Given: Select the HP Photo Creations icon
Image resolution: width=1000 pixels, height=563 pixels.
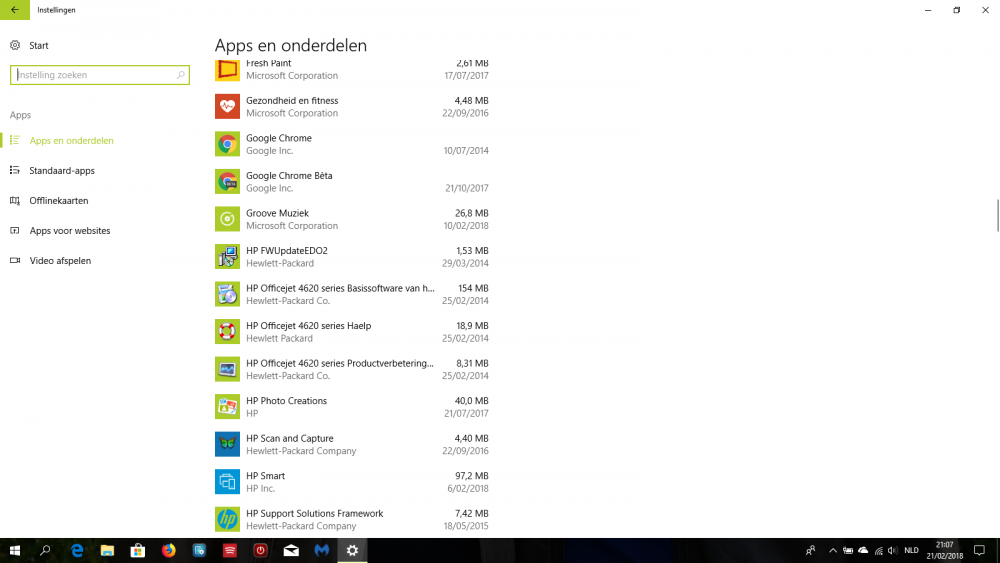Looking at the screenshot, I should [x=227, y=407].
